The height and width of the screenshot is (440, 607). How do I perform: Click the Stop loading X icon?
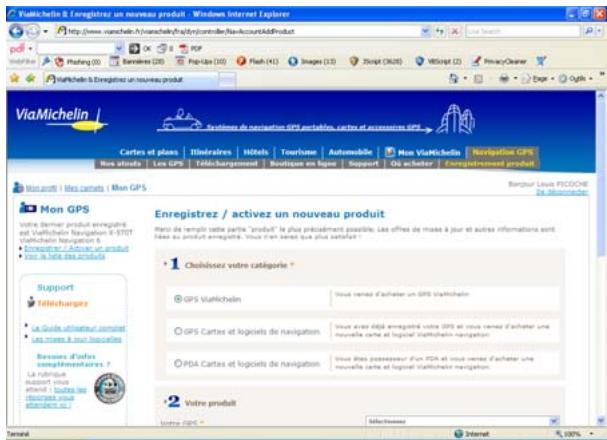(455, 31)
